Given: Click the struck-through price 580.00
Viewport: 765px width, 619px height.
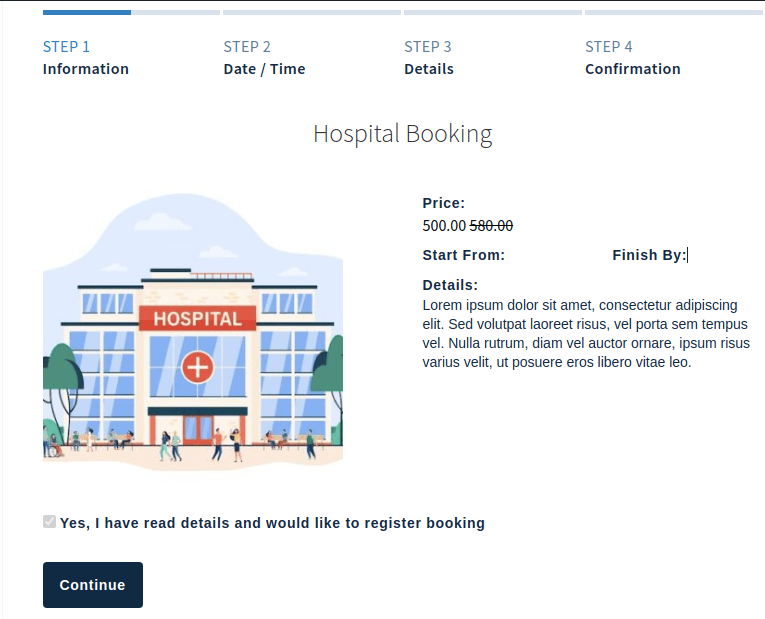Looking at the screenshot, I should pyautogui.click(x=491, y=226).
